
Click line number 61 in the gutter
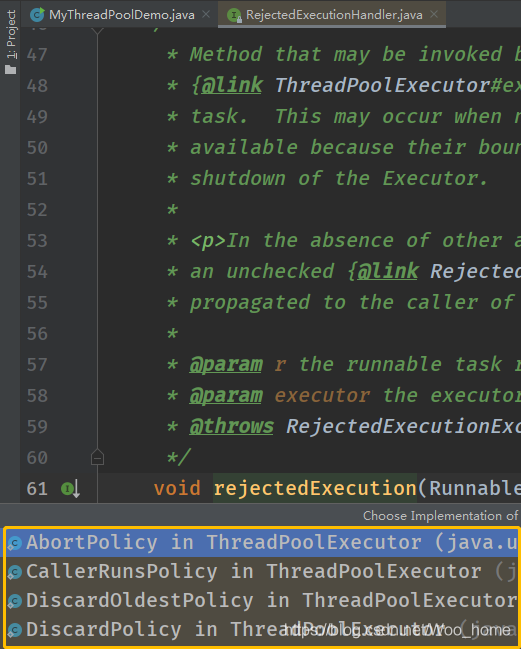click(37, 489)
